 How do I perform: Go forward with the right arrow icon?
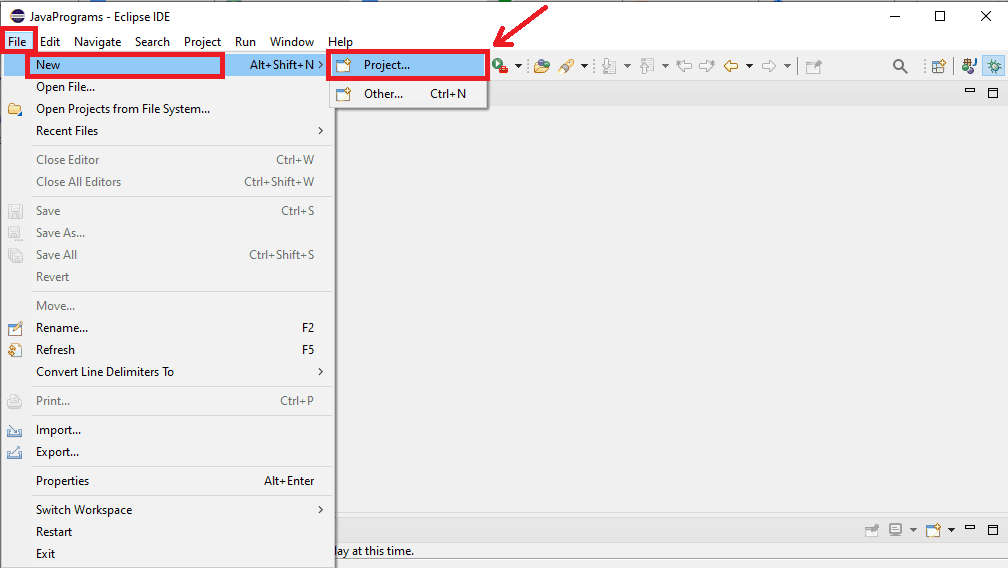pyautogui.click(x=769, y=66)
